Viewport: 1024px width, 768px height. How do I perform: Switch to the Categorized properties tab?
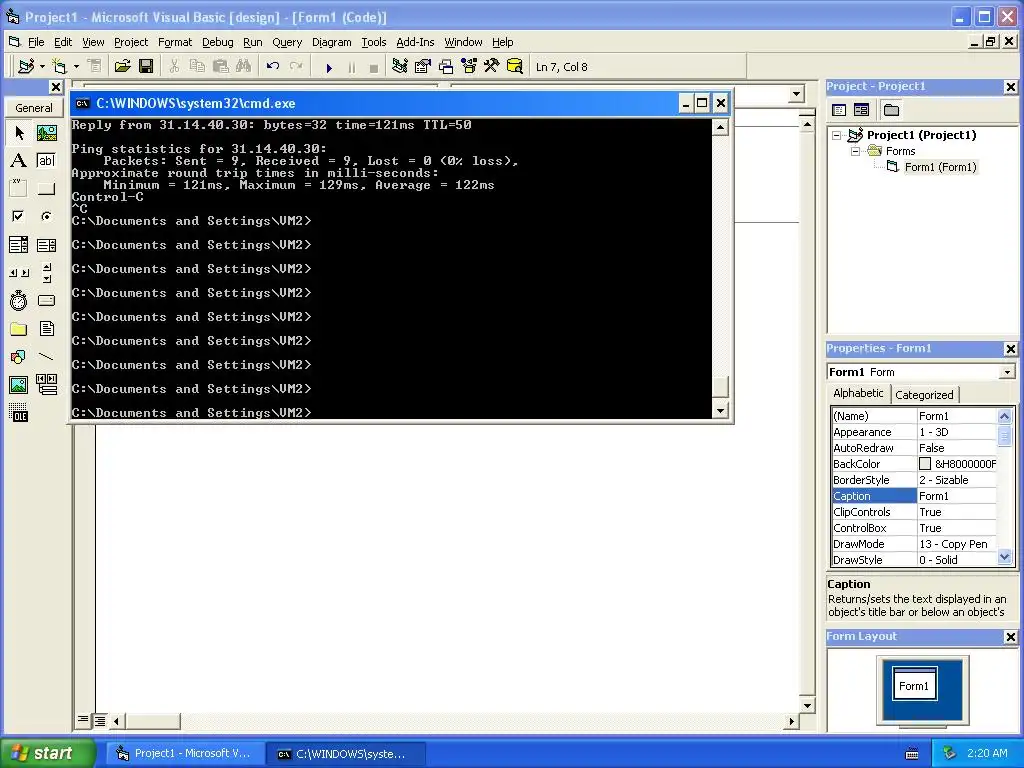pyautogui.click(x=924, y=394)
